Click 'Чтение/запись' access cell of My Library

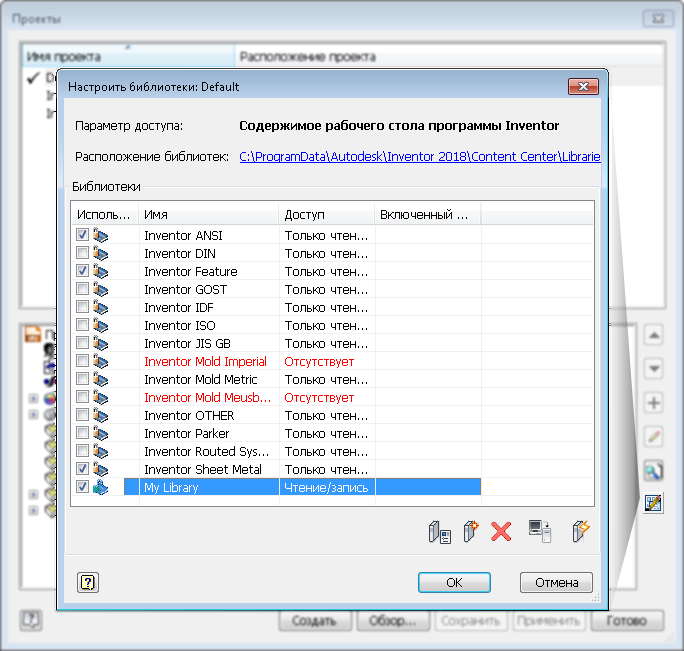pyautogui.click(x=326, y=487)
